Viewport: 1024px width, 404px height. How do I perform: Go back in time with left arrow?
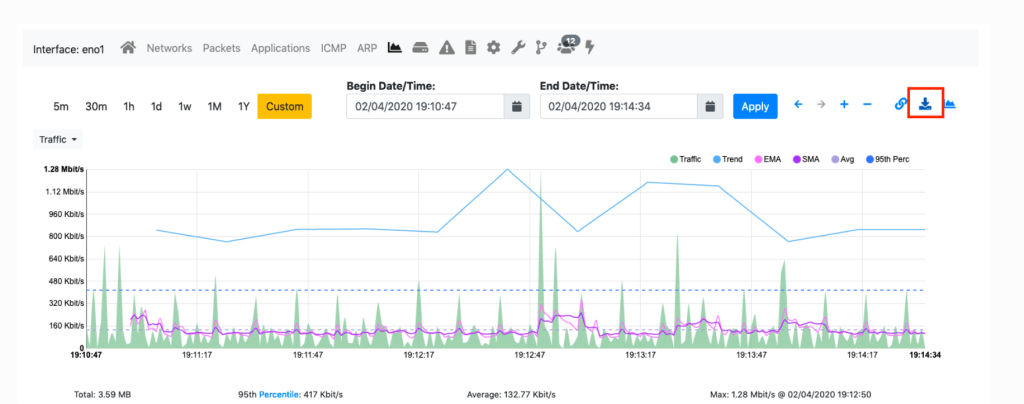(798, 104)
